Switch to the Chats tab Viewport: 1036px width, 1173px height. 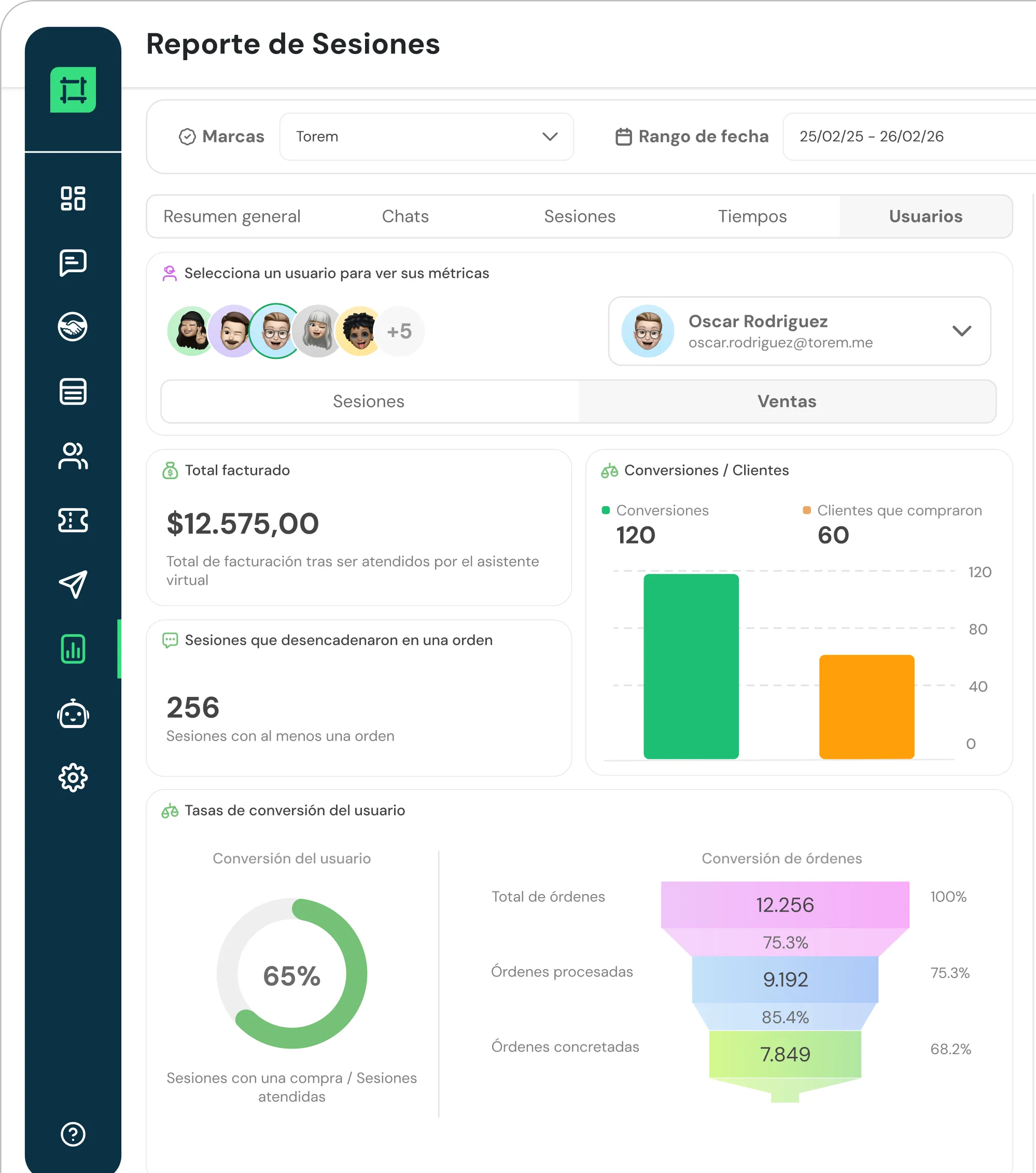click(x=405, y=216)
